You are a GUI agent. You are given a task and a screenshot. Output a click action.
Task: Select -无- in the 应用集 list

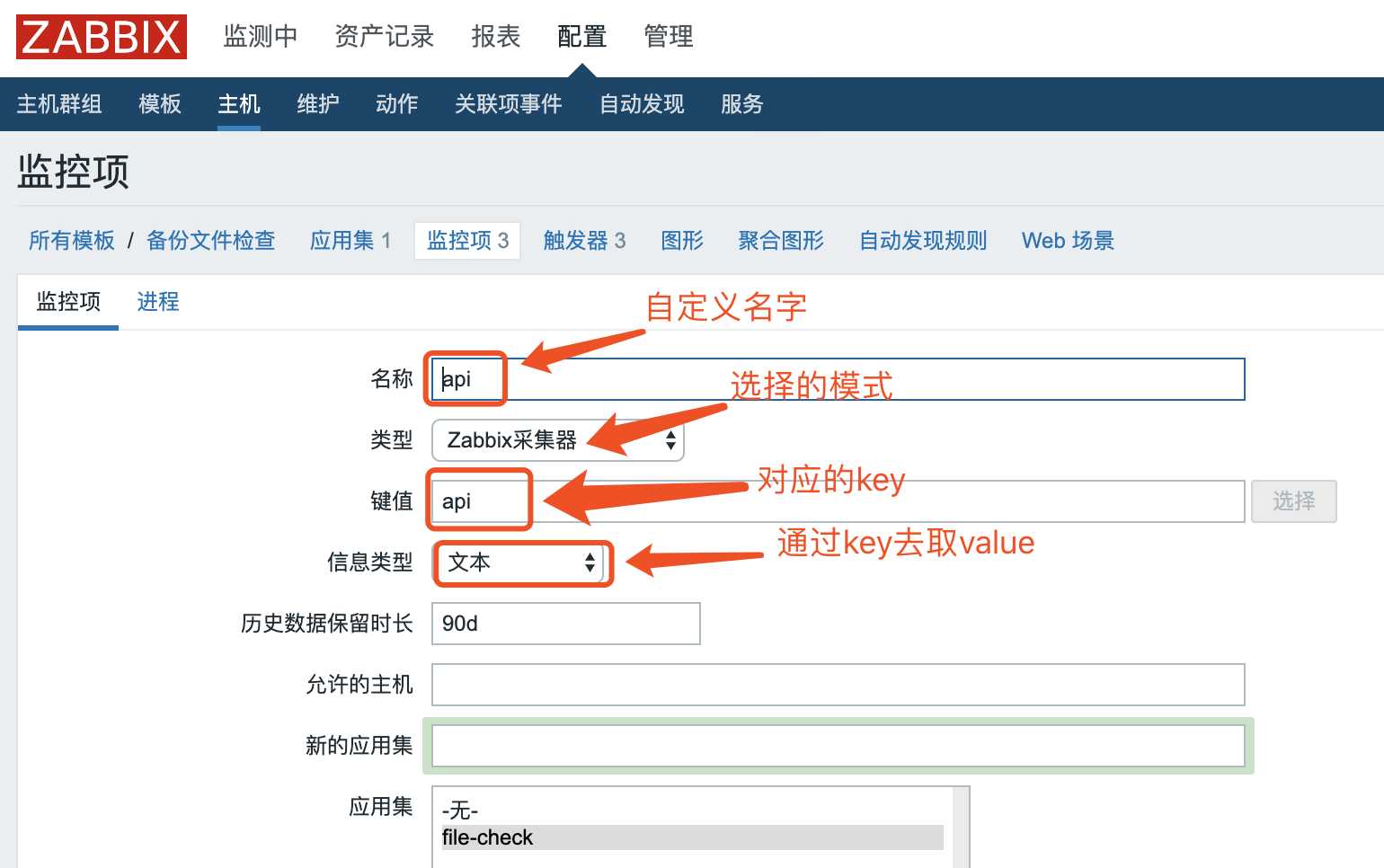pos(692,811)
